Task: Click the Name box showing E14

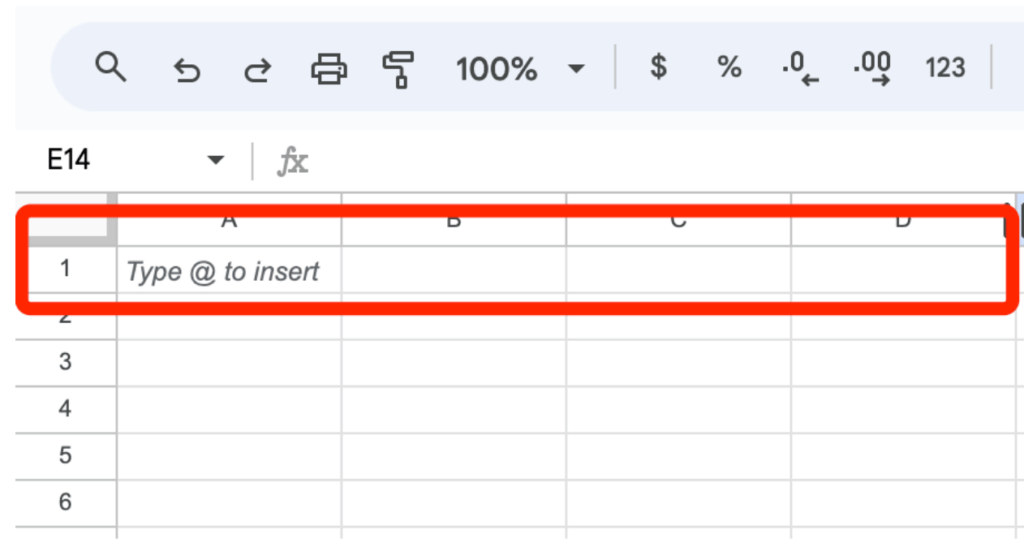Action: (x=110, y=161)
